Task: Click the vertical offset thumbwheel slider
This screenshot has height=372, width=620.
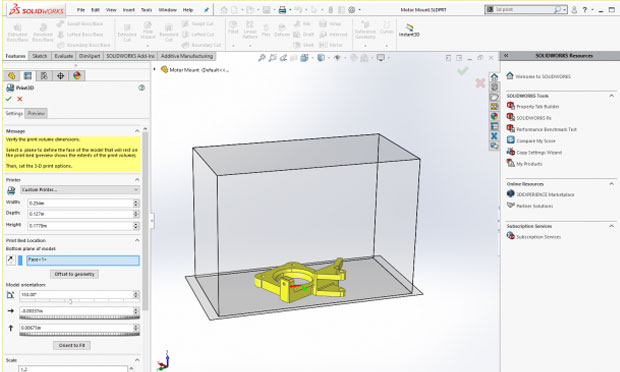Action: (79, 334)
